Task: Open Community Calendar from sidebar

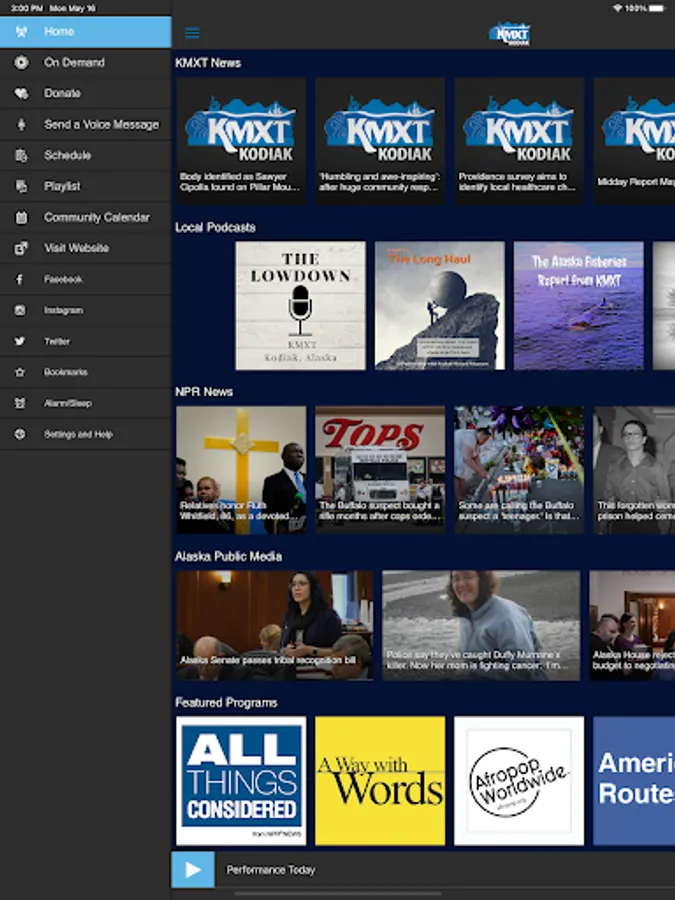Action: click(x=86, y=218)
